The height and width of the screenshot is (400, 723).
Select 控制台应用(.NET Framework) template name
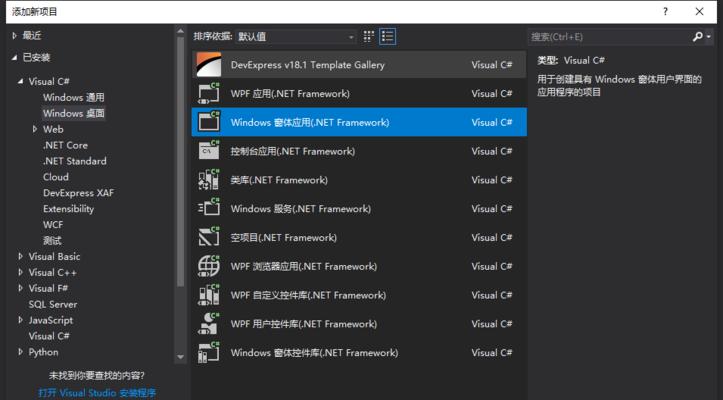click(x=293, y=151)
